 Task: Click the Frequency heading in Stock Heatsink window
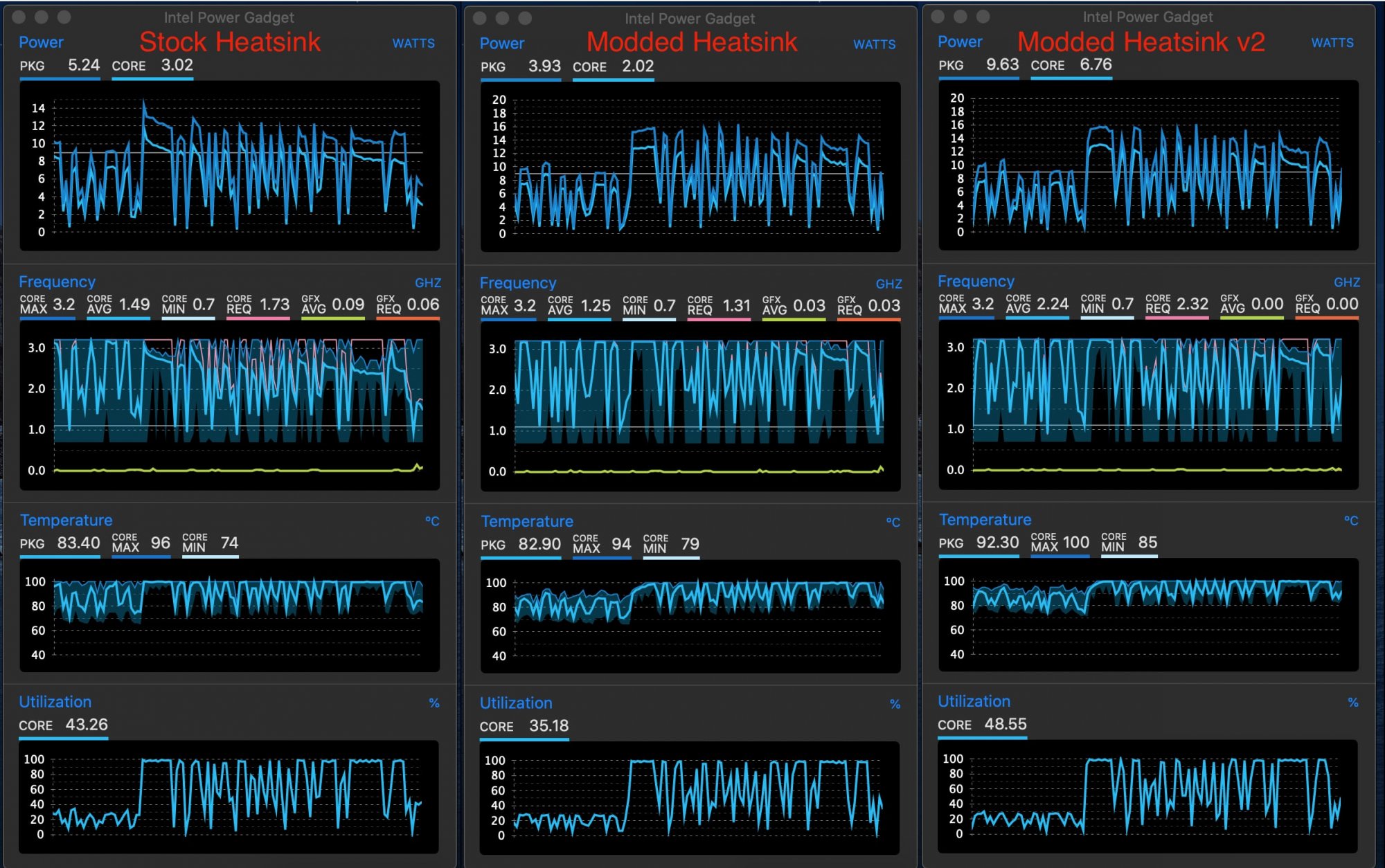click(x=57, y=282)
